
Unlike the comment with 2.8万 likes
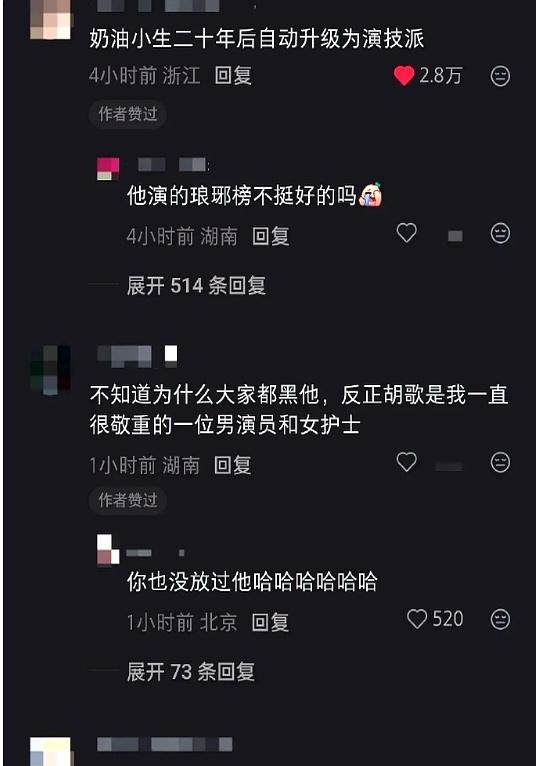click(x=404, y=76)
